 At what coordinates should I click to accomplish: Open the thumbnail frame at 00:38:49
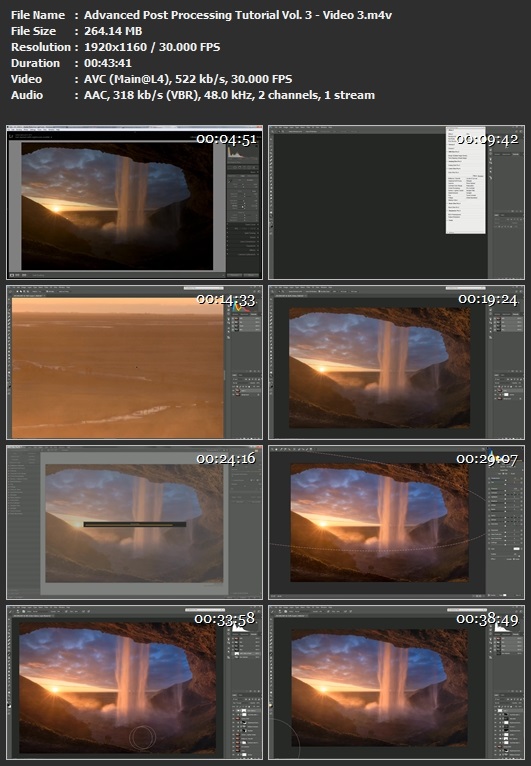(396, 682)
